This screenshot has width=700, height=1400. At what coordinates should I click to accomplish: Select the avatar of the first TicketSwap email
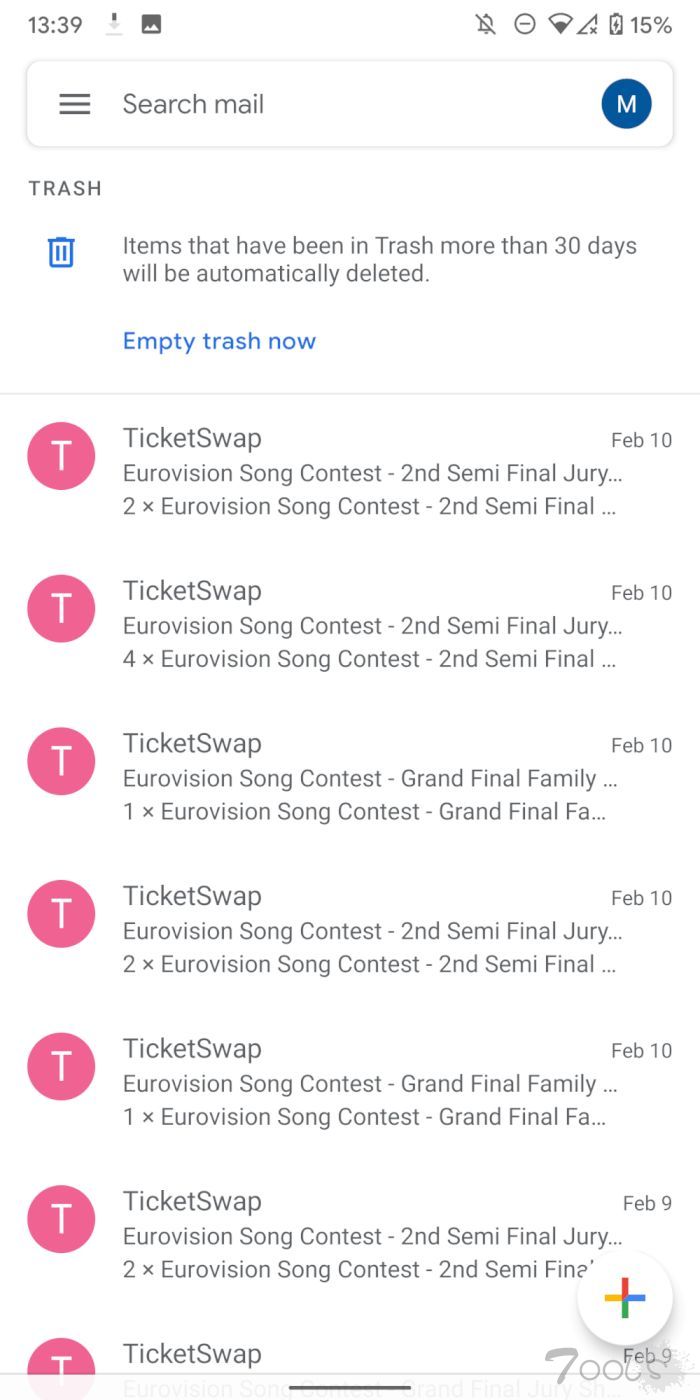[61, 455]
